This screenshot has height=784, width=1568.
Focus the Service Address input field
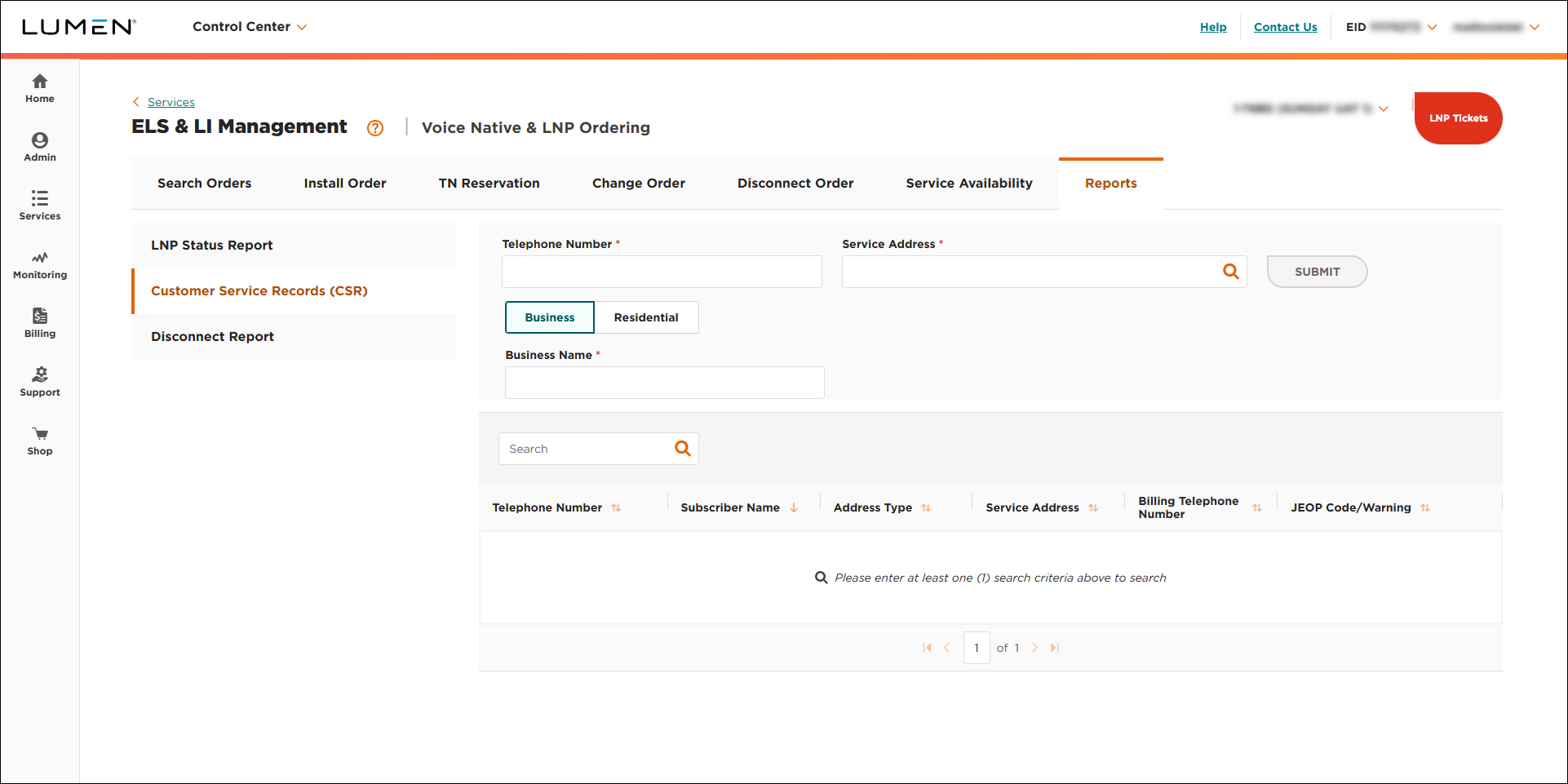click(1044, 272)
